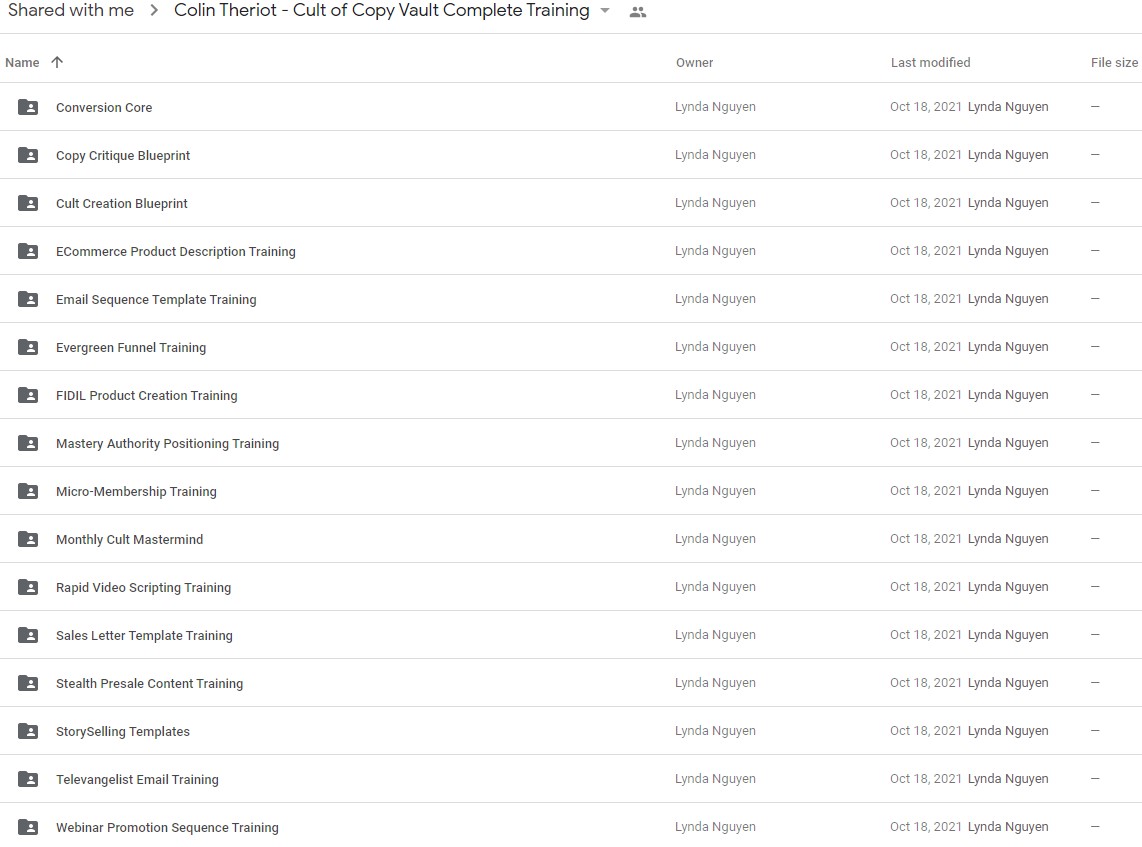Click the Owner column header
Viewport: 1142px width, 847px height.
(694, 63)
